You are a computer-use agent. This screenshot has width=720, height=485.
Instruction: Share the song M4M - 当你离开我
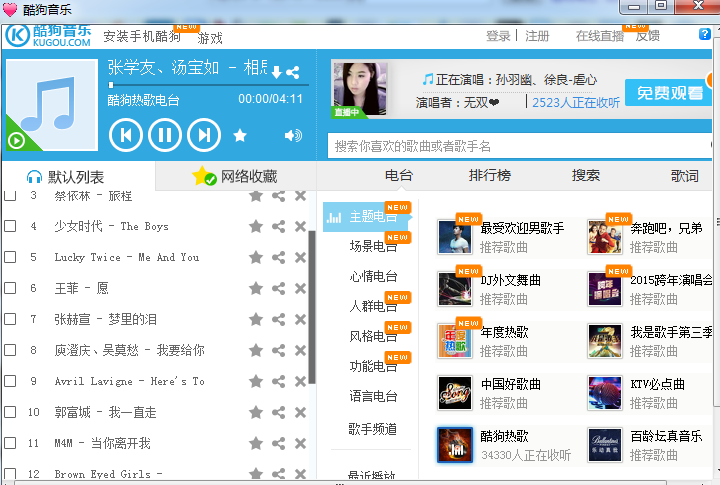pyautogui.click(x=278, y=443)
